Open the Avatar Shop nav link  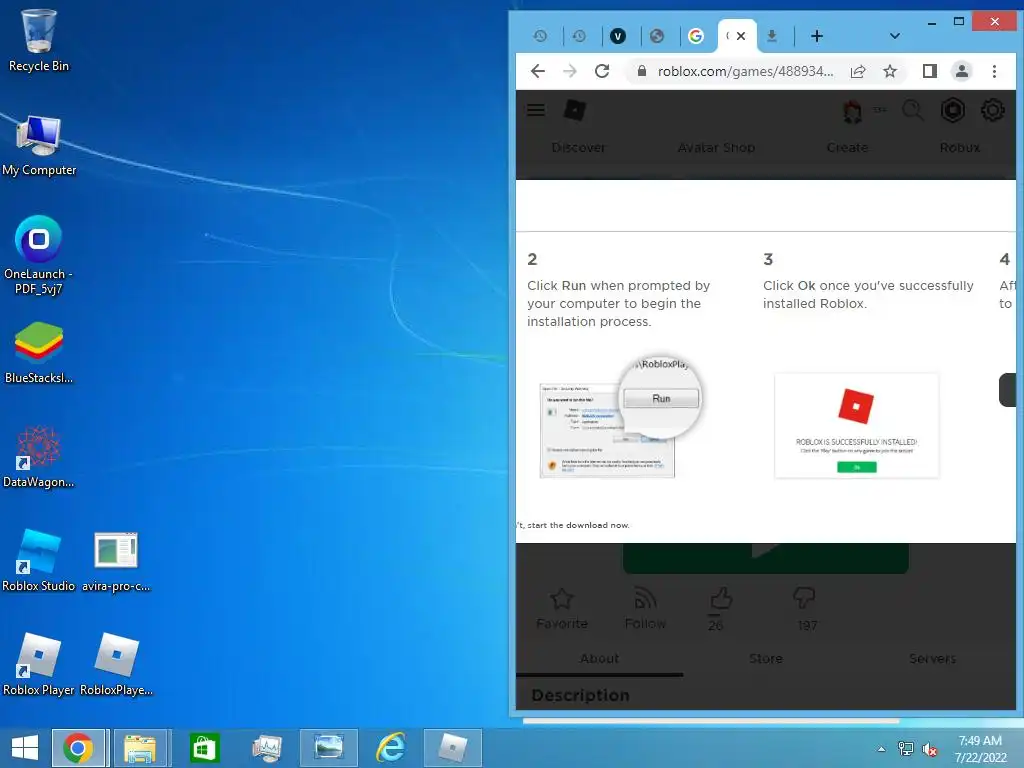tap(716, 148)
